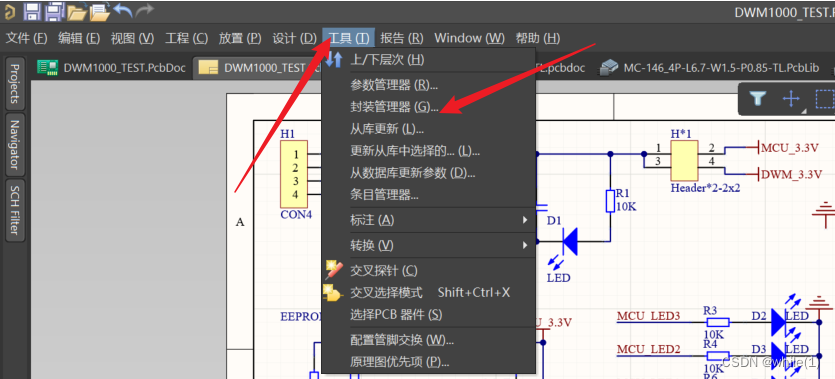Click the Altium logo icon in title bar

tap(9, 12)
